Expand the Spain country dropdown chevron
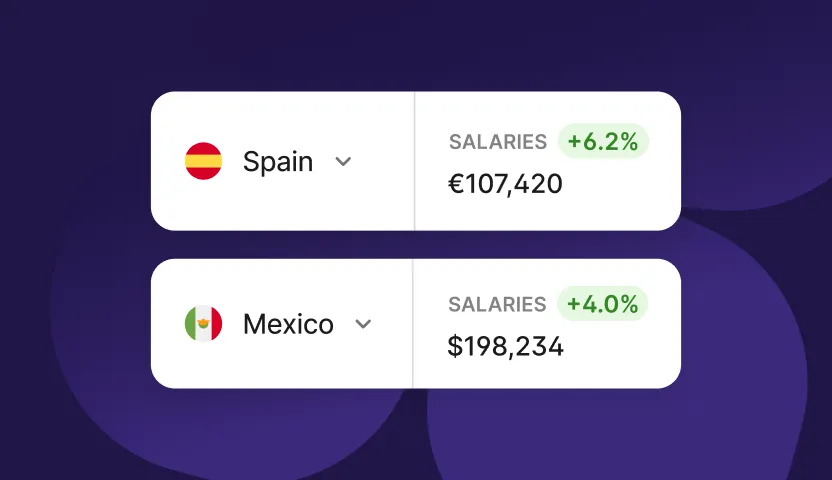832x480 pixels. (x=343, y=161)
